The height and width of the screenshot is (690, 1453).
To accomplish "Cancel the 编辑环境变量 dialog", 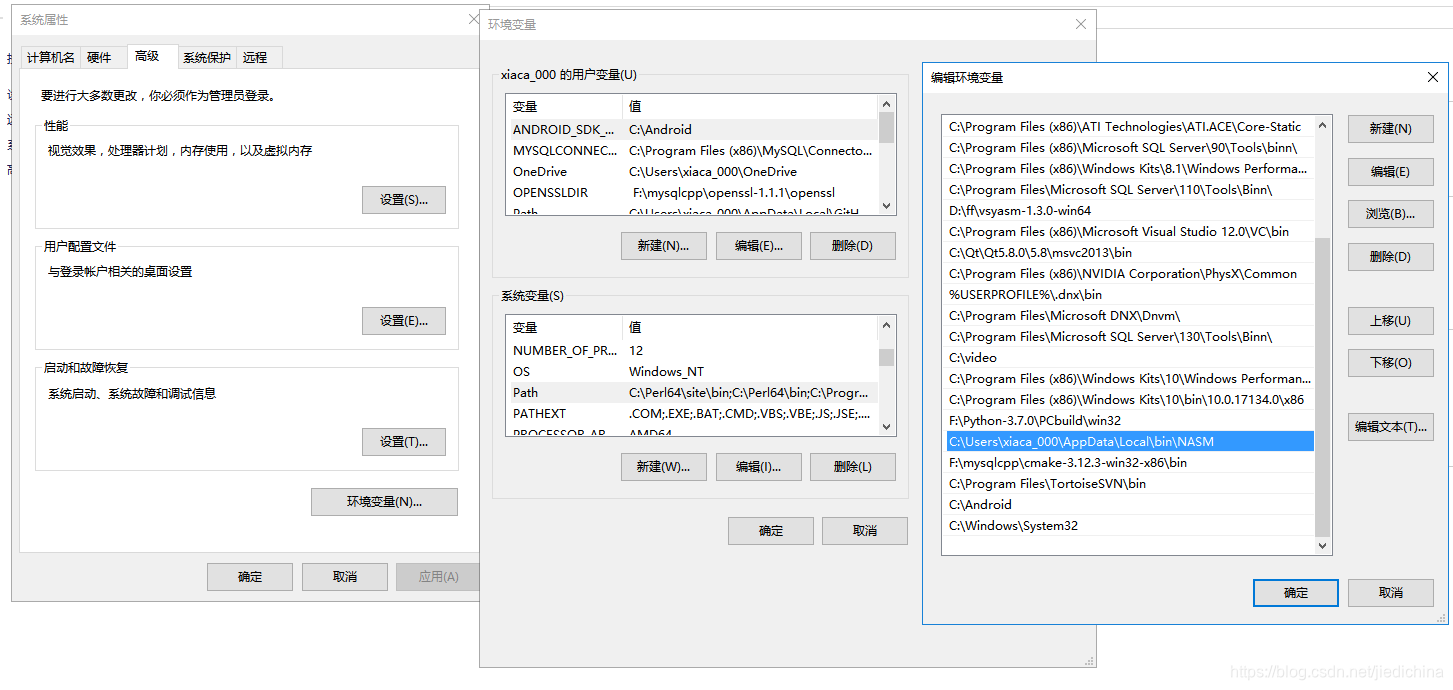I will pyautogui.click(x=1391, y=593).
